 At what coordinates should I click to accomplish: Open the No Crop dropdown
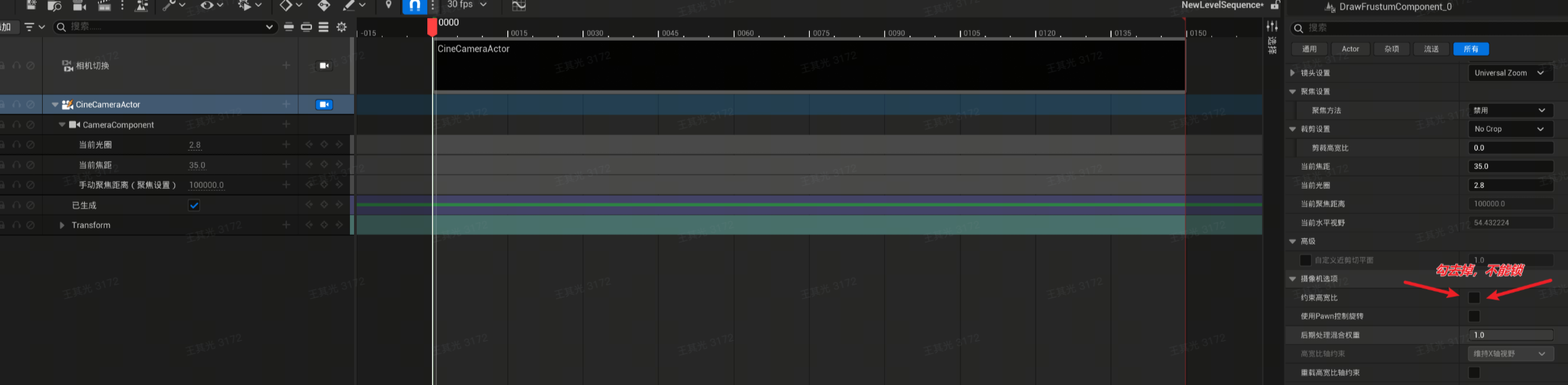coord(1509,129)
